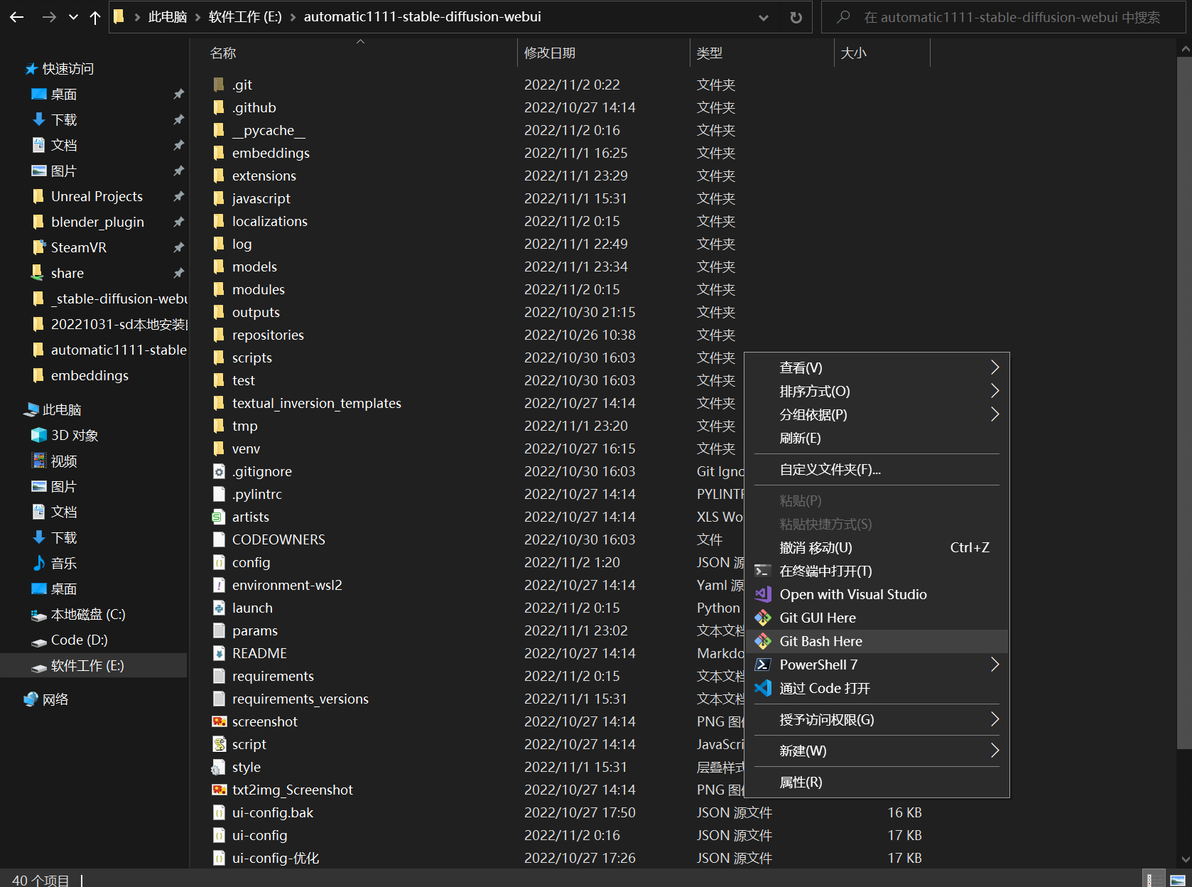The image size is (1192, 887).
Task: Choose 撤消 移动(U) from context menu
Action: click(877, 548)
